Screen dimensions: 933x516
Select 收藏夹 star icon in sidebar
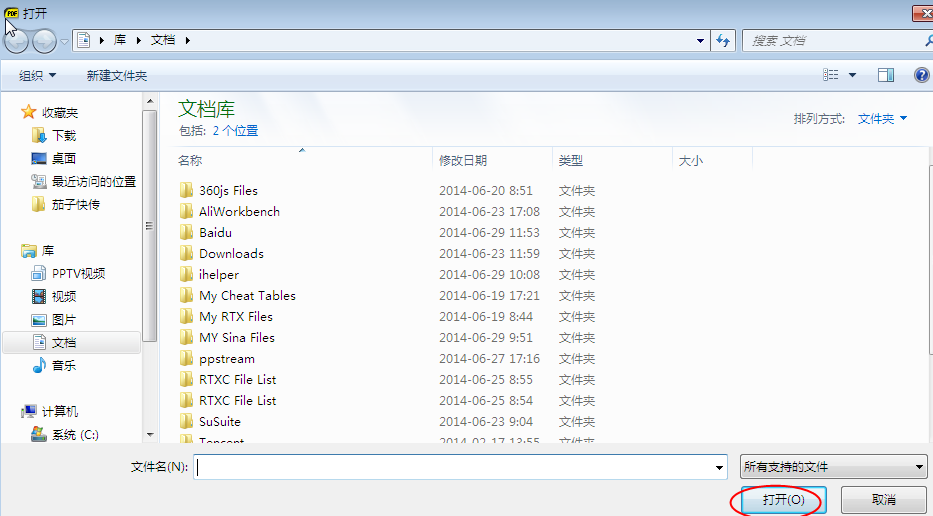[x=29, y=112]
